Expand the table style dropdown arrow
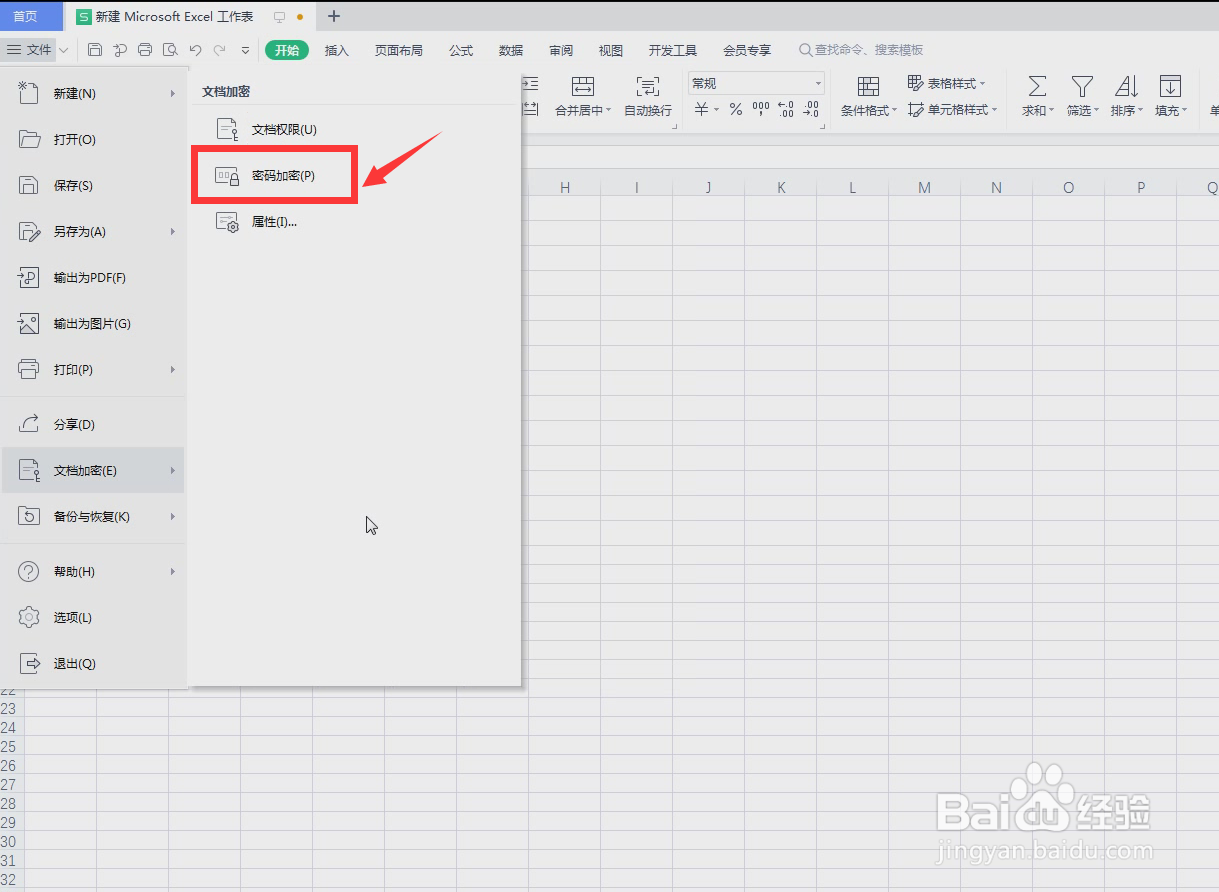The image size is (1219, 892). pos(982,84)
